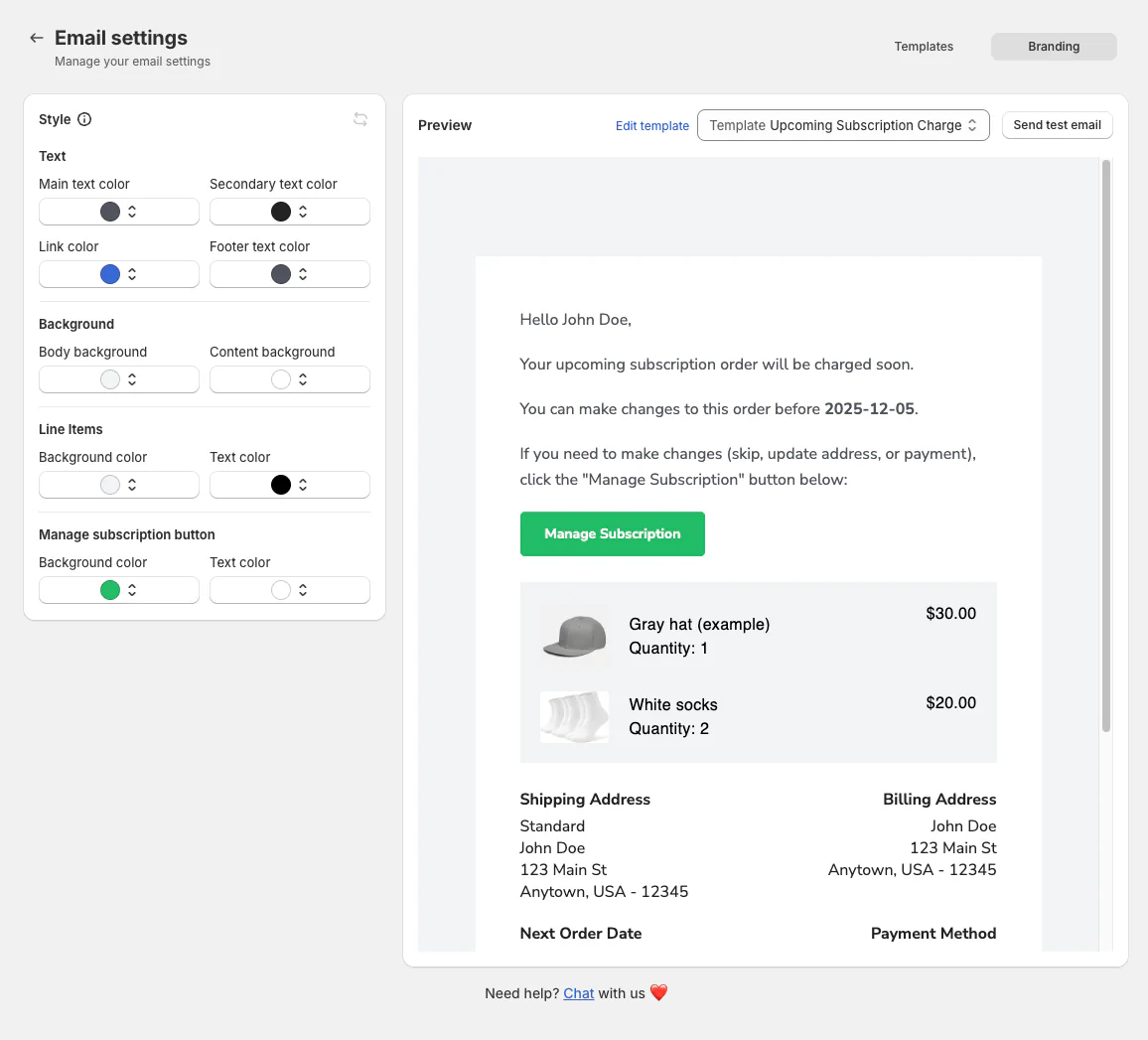This screenshot has height=1040, width=1148.
Task: Open the Template Upcoming Subscription Charge dropdown
Action: pos(843,125)
